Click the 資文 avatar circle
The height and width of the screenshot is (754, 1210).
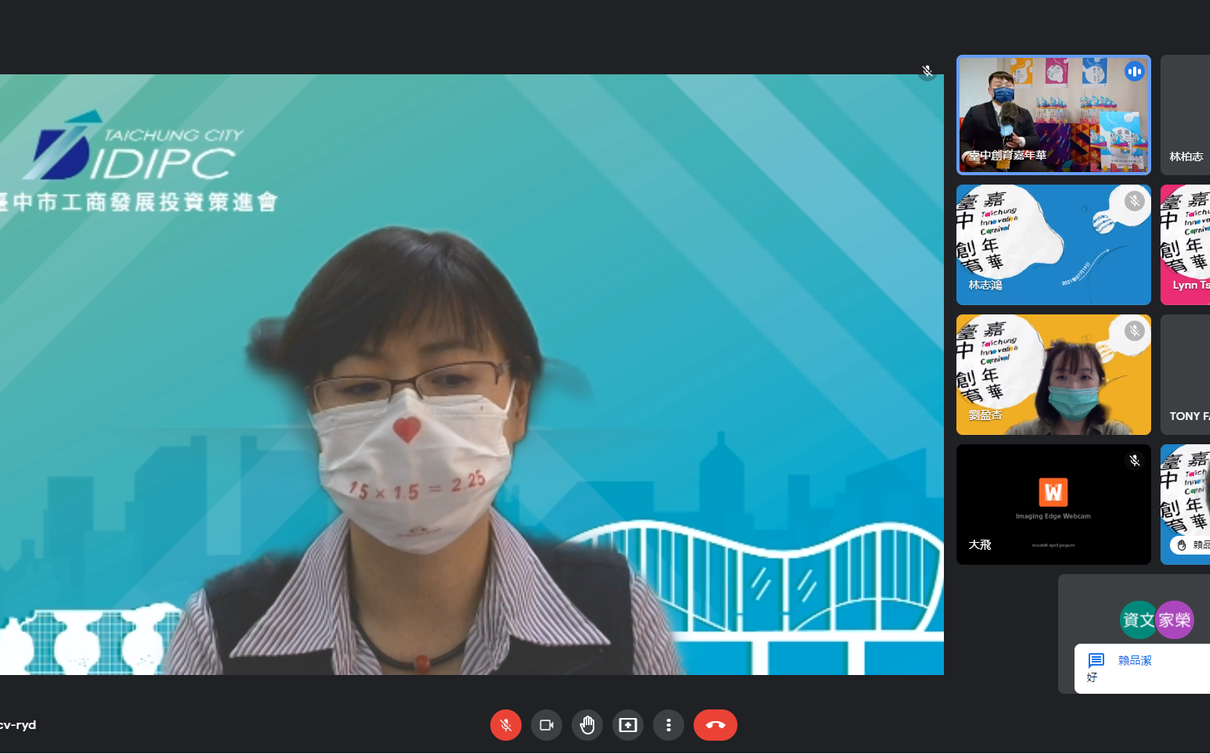click(x=1139, y=620)
